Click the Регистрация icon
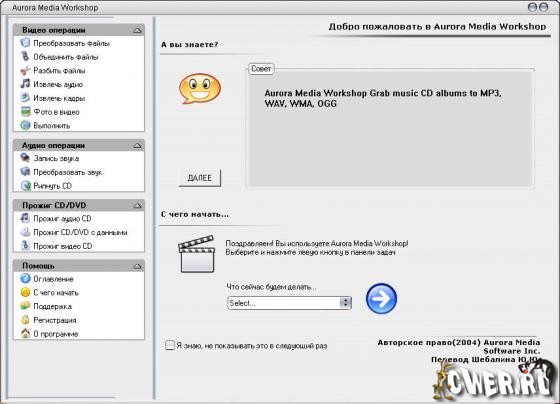The width and height of the screenshot is (560, 404). click(x=25, y=320)
